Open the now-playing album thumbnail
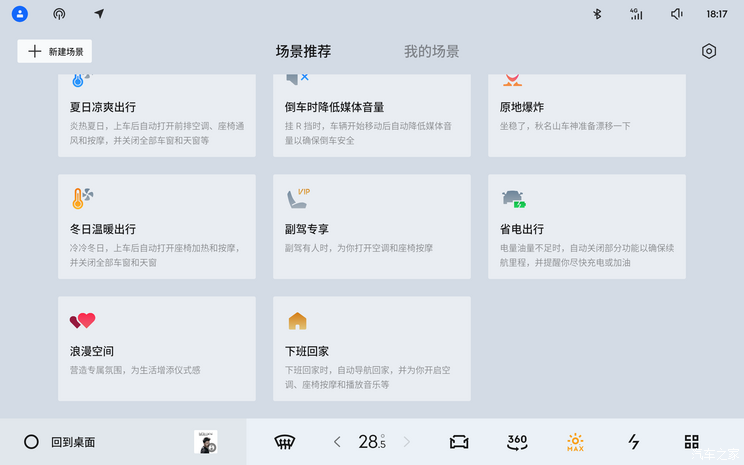The width and height of the screenshot is (744, 465). coord(206,442)
